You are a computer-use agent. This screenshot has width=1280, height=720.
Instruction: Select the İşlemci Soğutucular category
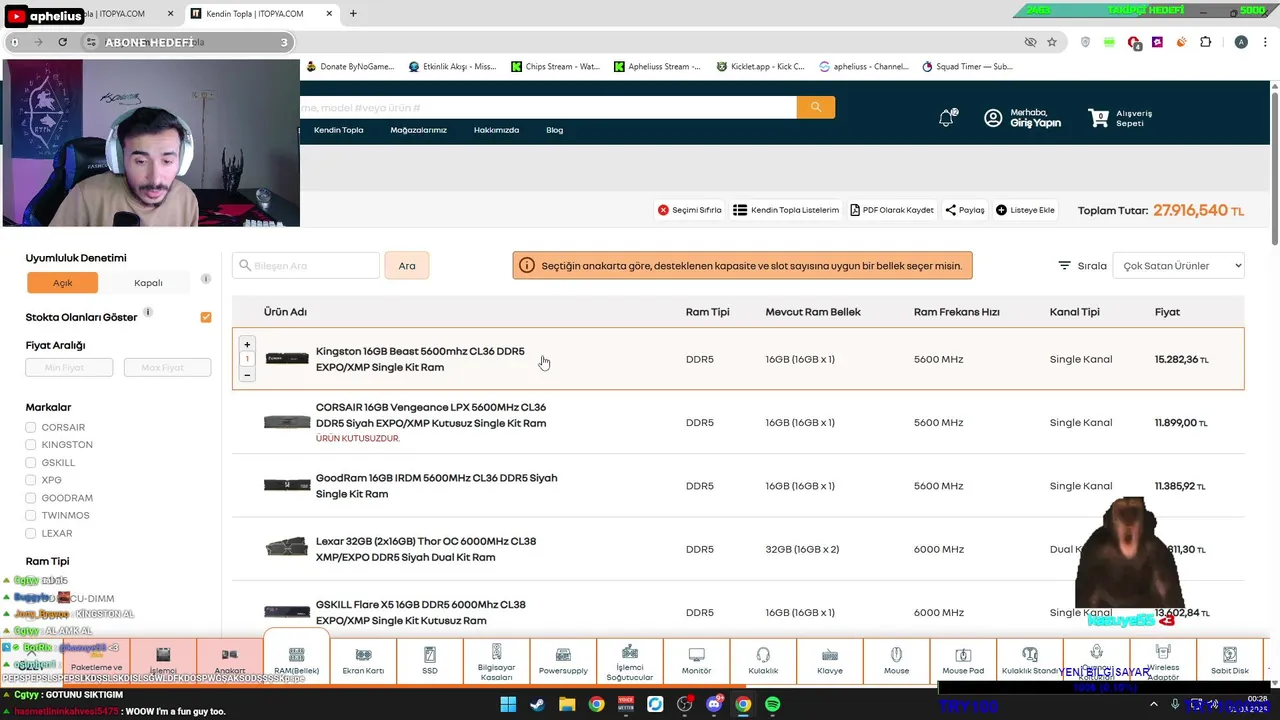pyautogui.click(x=630, y=660)
